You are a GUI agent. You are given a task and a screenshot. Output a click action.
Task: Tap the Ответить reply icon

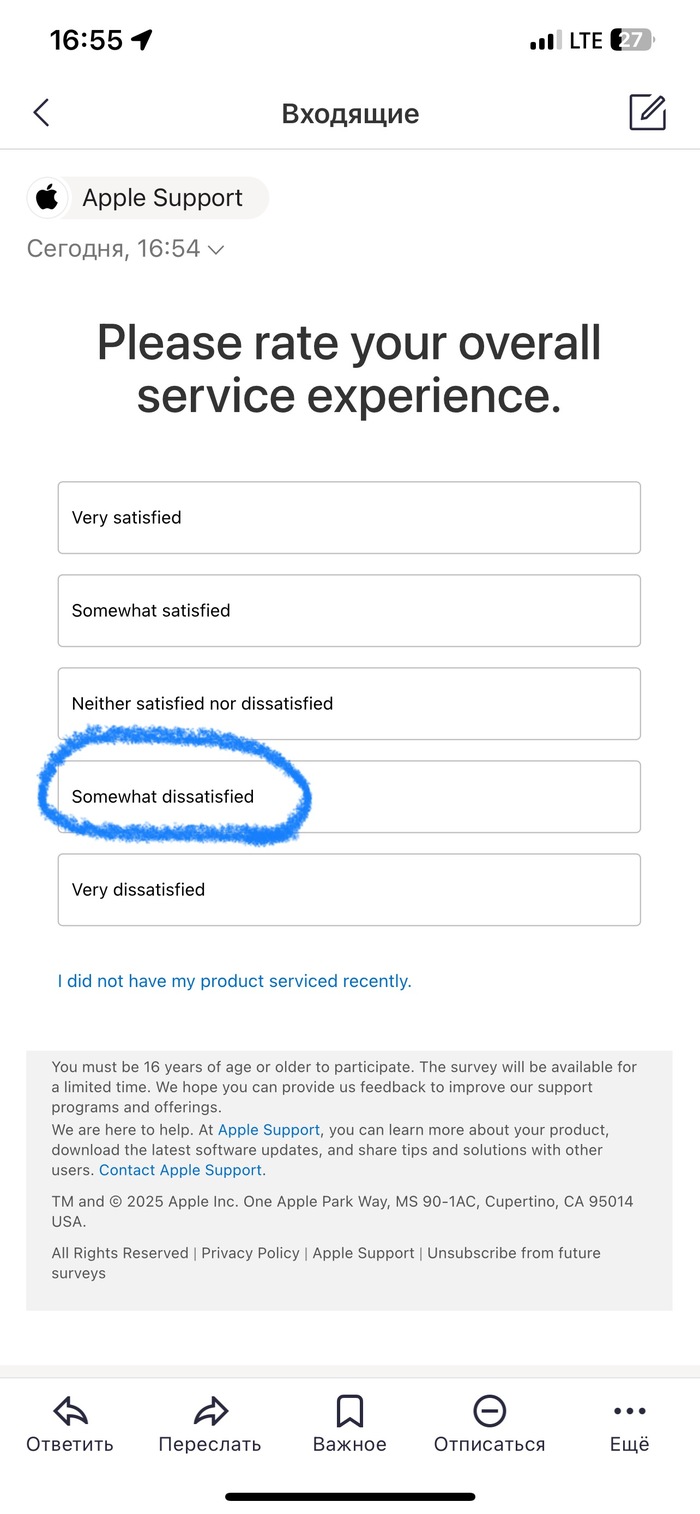(70, 1411)
